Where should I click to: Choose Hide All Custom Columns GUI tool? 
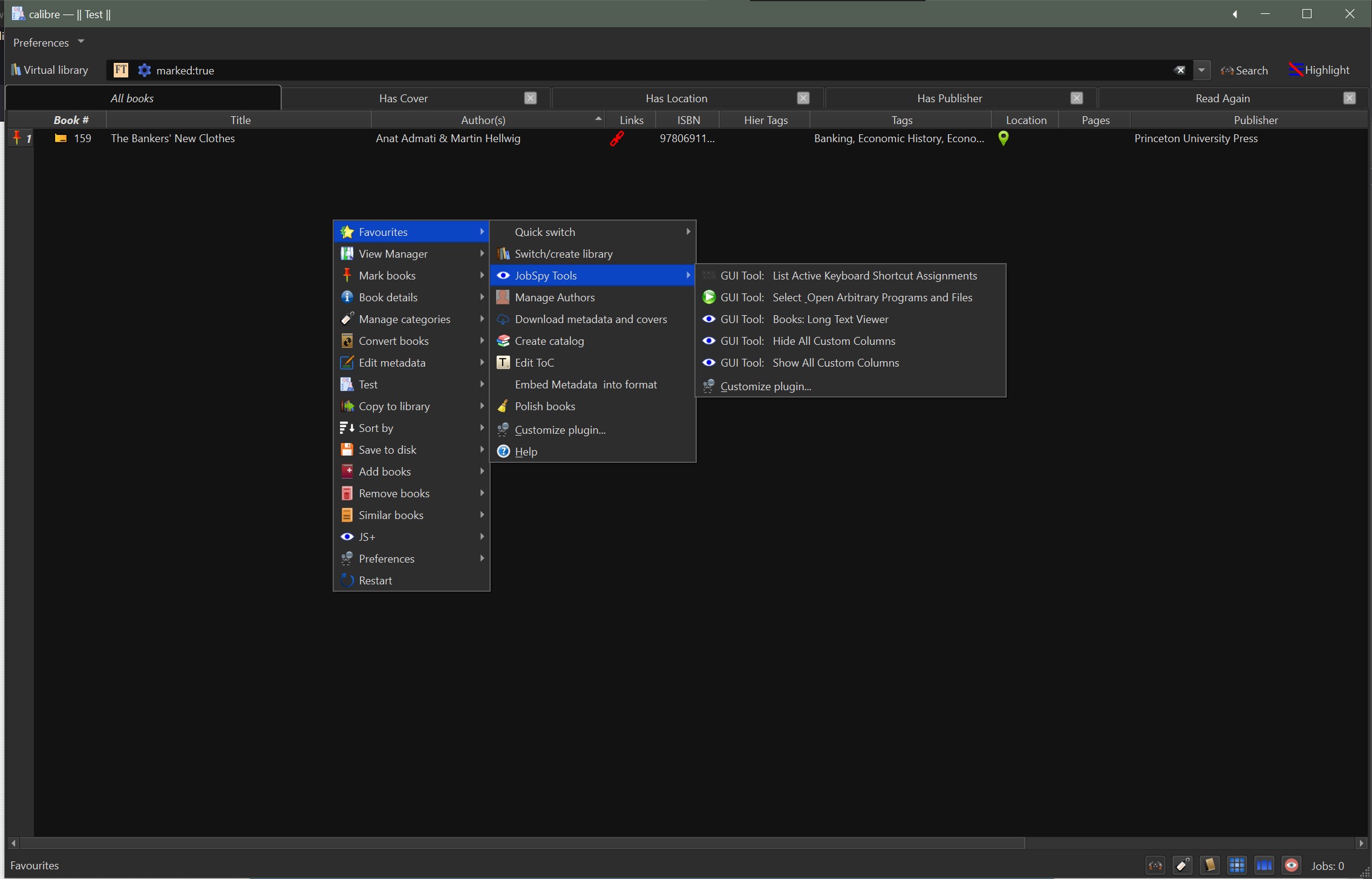coord(851,341)
